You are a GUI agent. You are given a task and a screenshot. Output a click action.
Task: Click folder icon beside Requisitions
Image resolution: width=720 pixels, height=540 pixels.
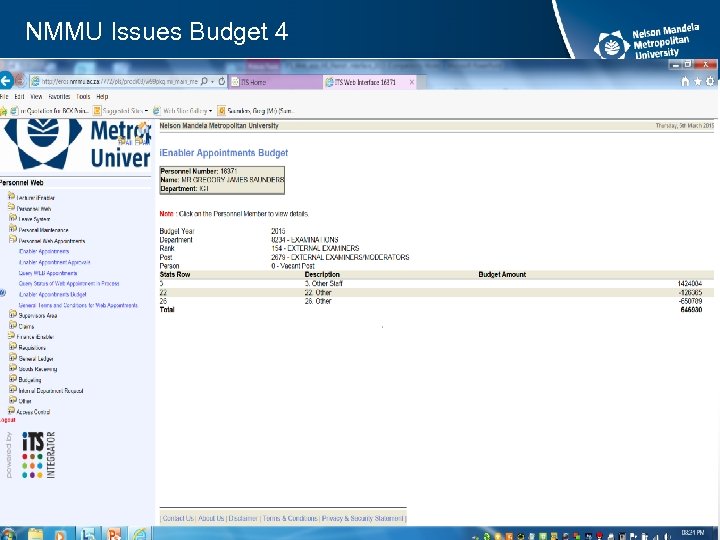pyautogui.click(x=13, y=347)
